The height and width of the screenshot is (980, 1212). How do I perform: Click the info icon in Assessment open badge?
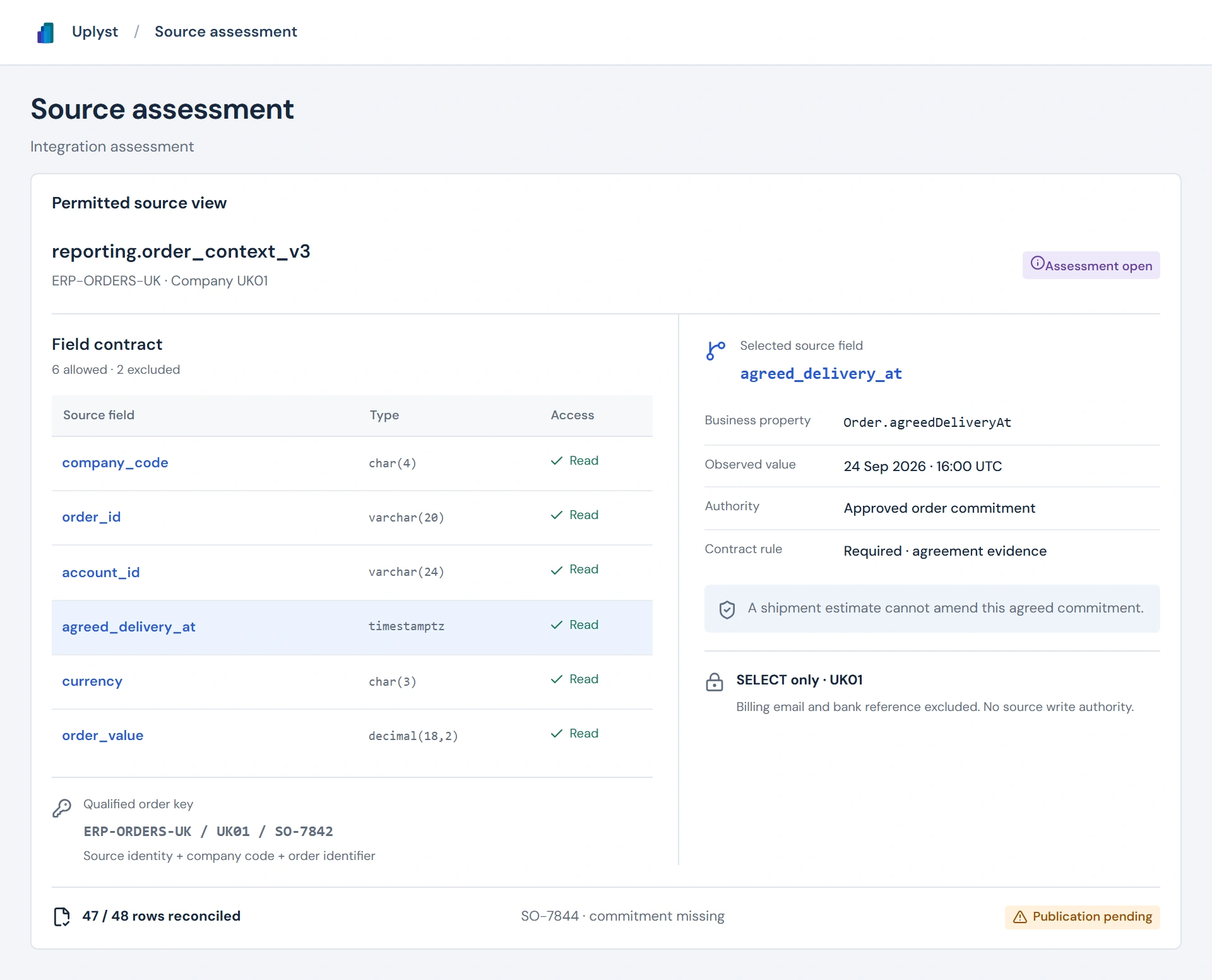coord(1037,263)
